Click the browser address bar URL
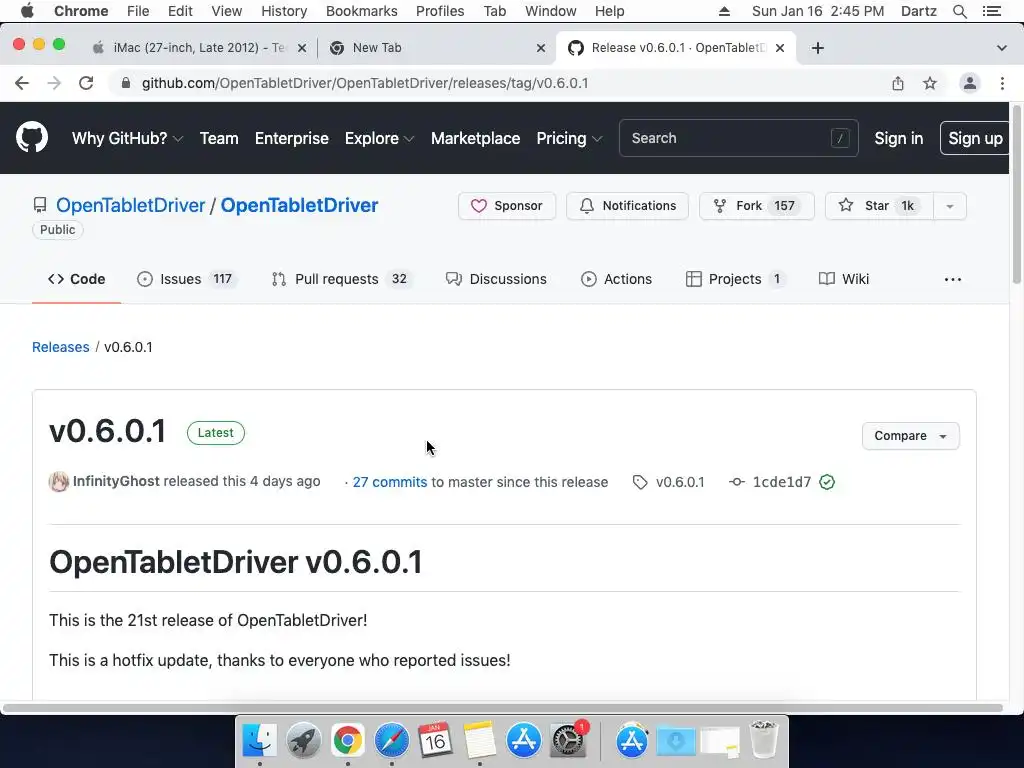Screen dimensions: 1024x768 pyautogui.click(x=365, y=83)
